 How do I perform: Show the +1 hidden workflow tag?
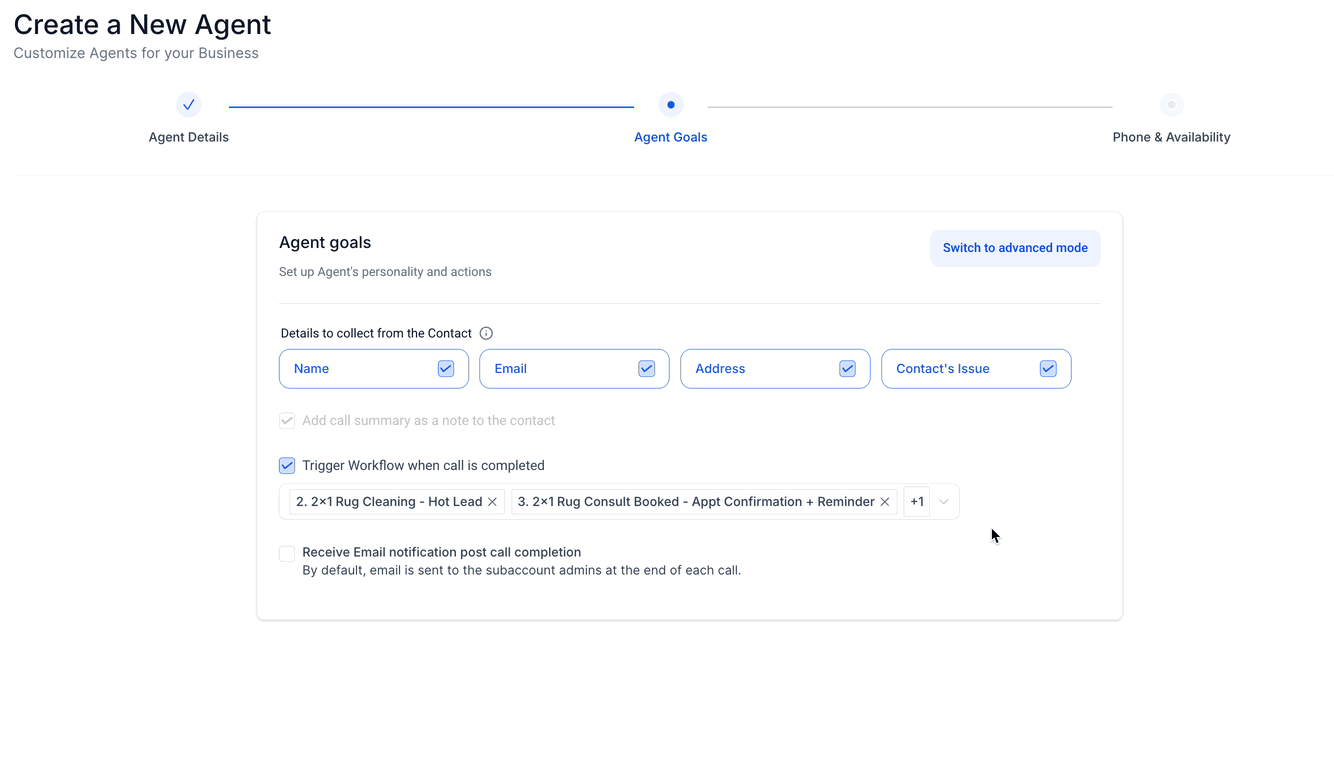coord(917,502)
